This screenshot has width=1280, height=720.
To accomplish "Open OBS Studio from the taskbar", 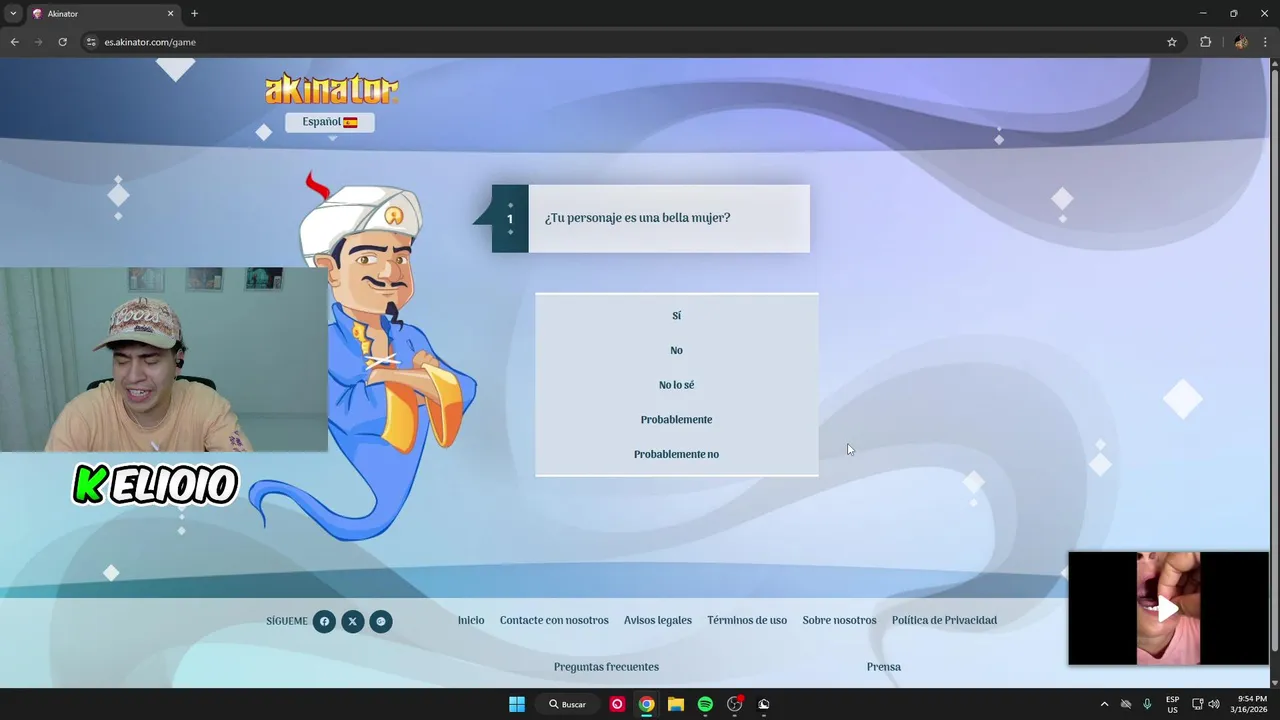I will [735, 704].
